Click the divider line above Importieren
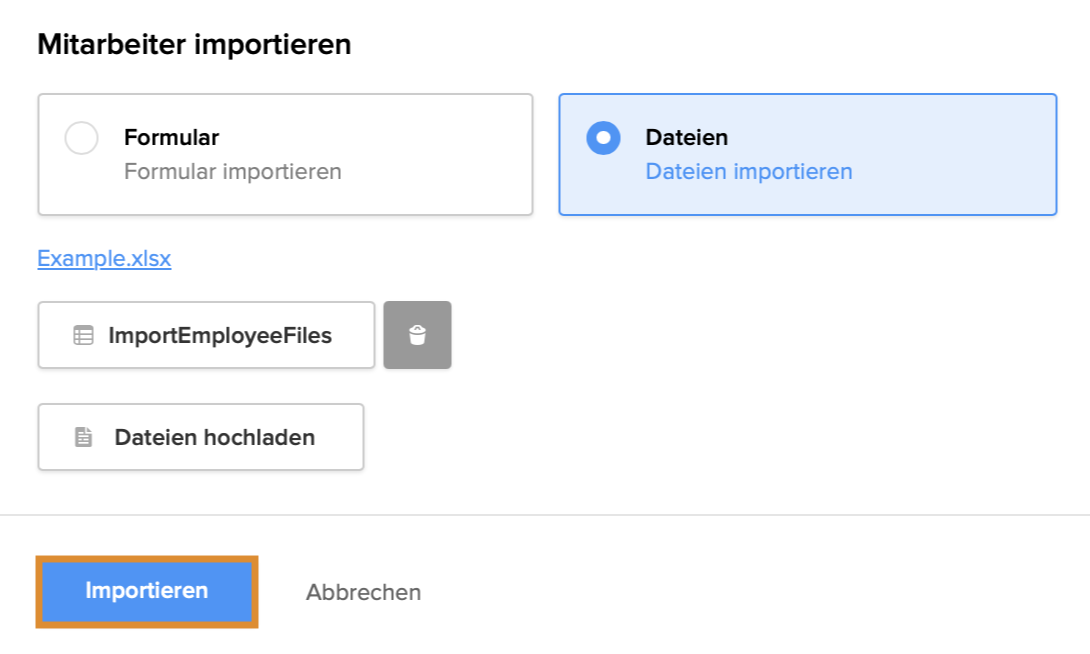Viewport: 1090px width, 654px height. coord(545,515)
